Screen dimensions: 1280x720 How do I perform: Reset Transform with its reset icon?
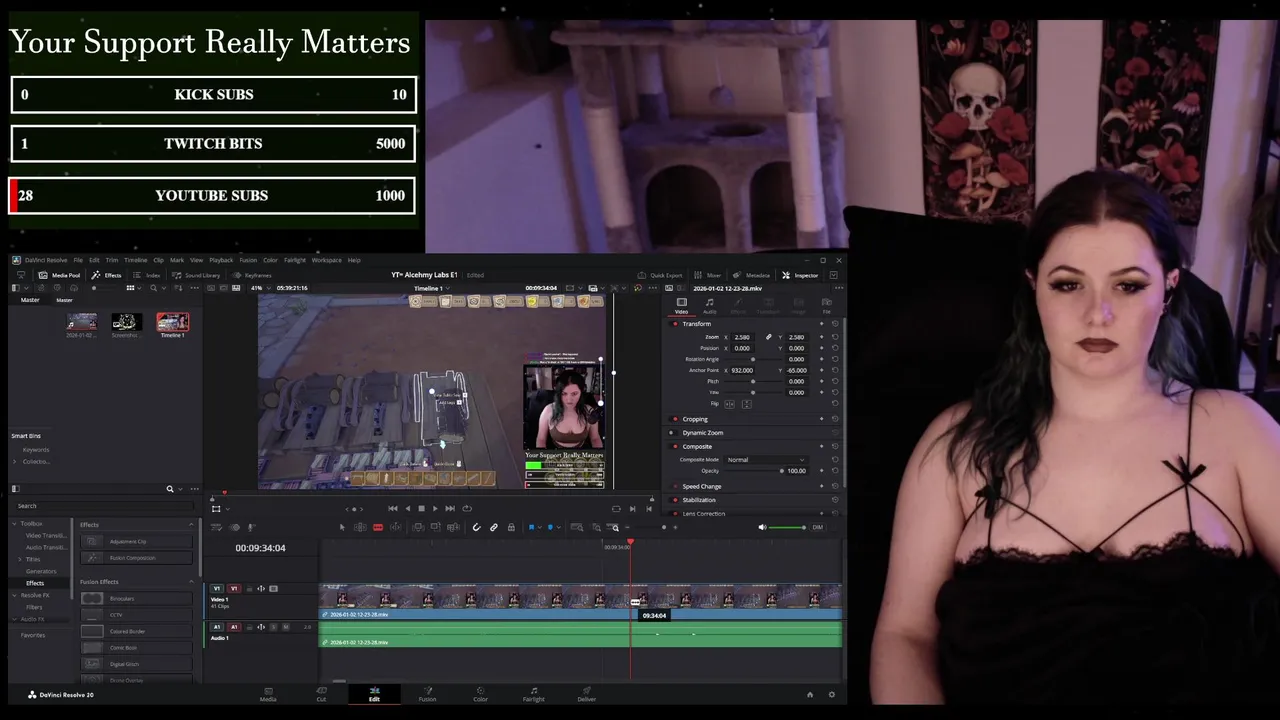click(835, 324)
